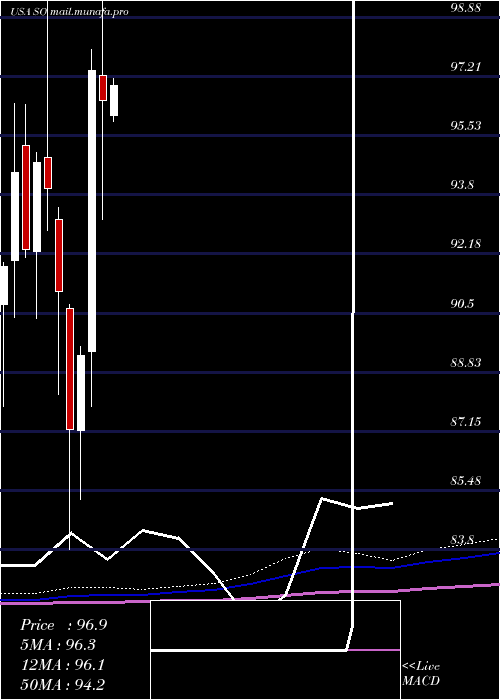500x700 pixels.
Task: Click the long red candle reaching below 87.15
Action: coord(70,369)
